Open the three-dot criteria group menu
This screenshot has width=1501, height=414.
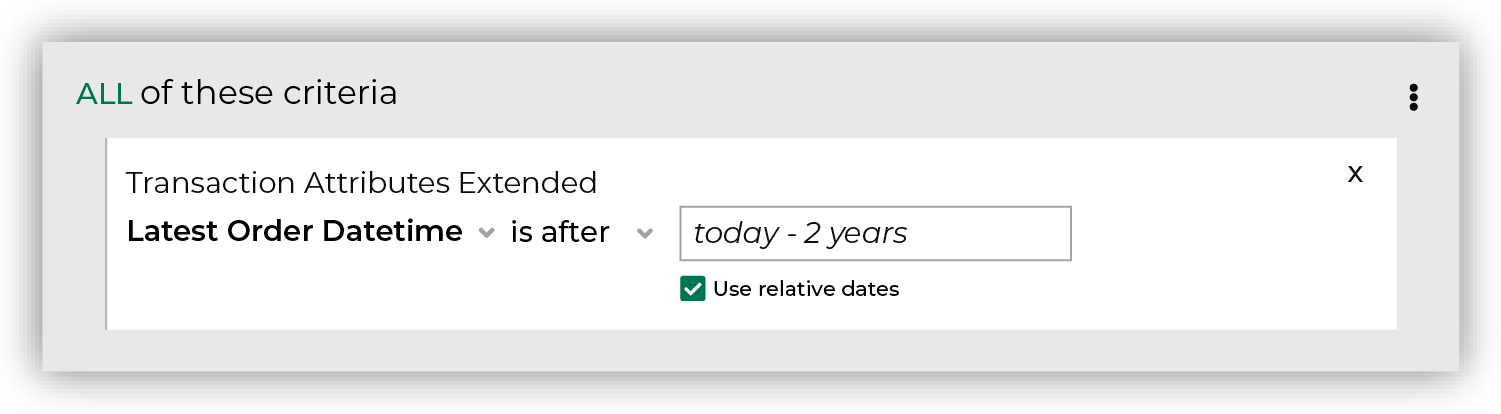(x=1413, y=97)
